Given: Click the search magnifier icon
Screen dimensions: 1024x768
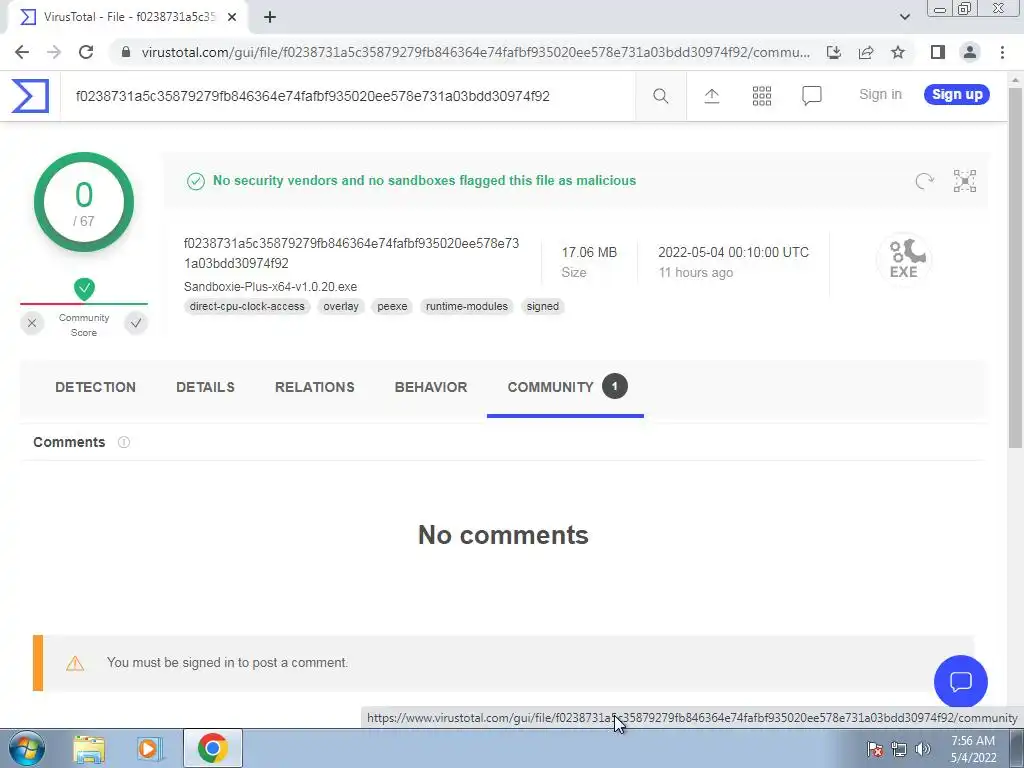Looking at the screenshot, I should coord(661,96).
